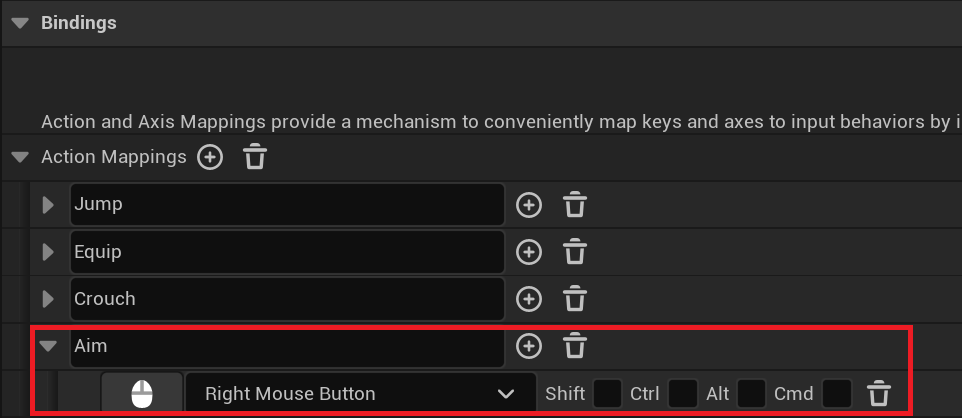Delete all Action Mappings with trash icon
The height and width of the screenshot is (418, 962).
pos(256,157)
